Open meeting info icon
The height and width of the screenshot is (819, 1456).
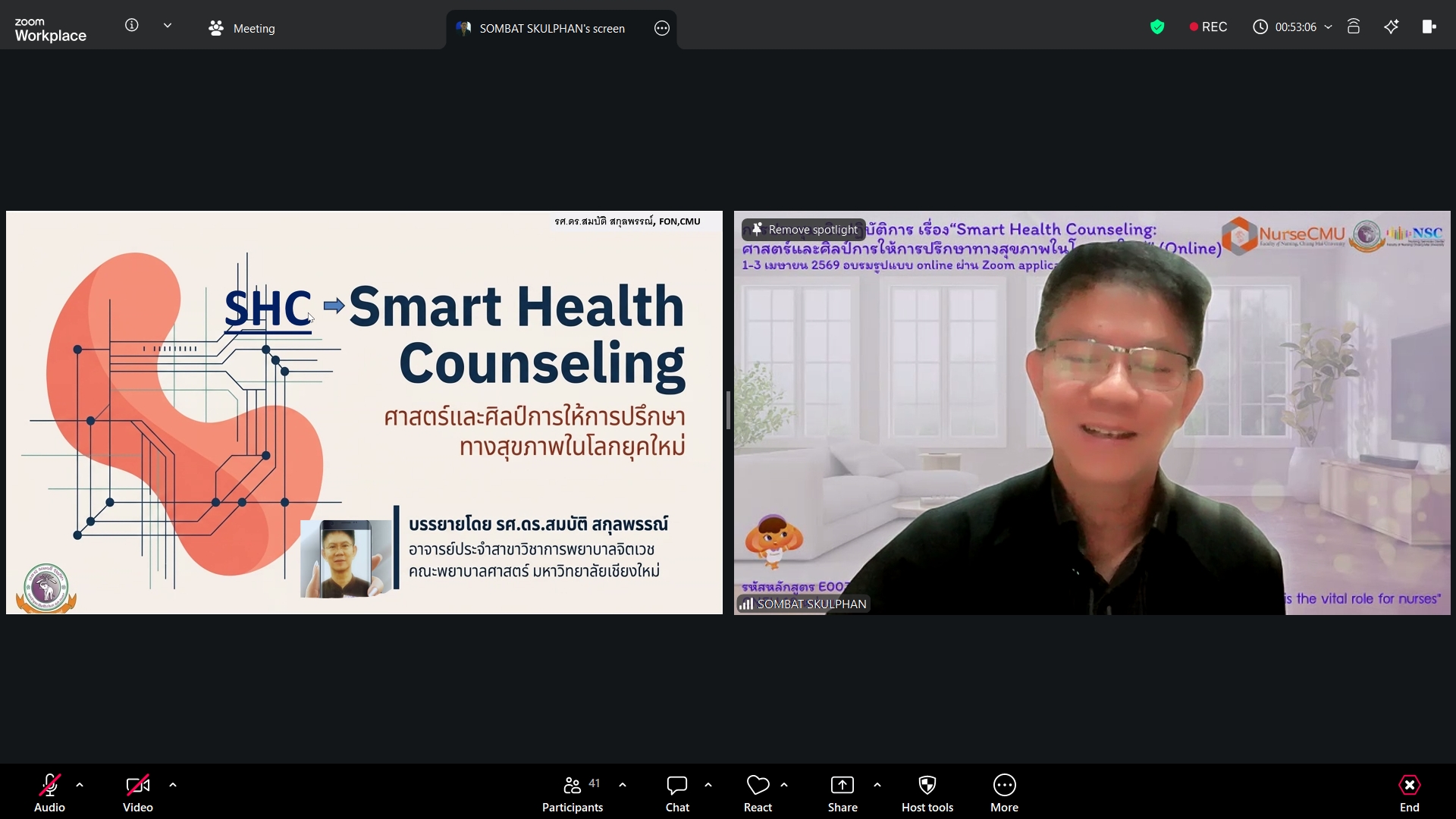click(132, 26)
